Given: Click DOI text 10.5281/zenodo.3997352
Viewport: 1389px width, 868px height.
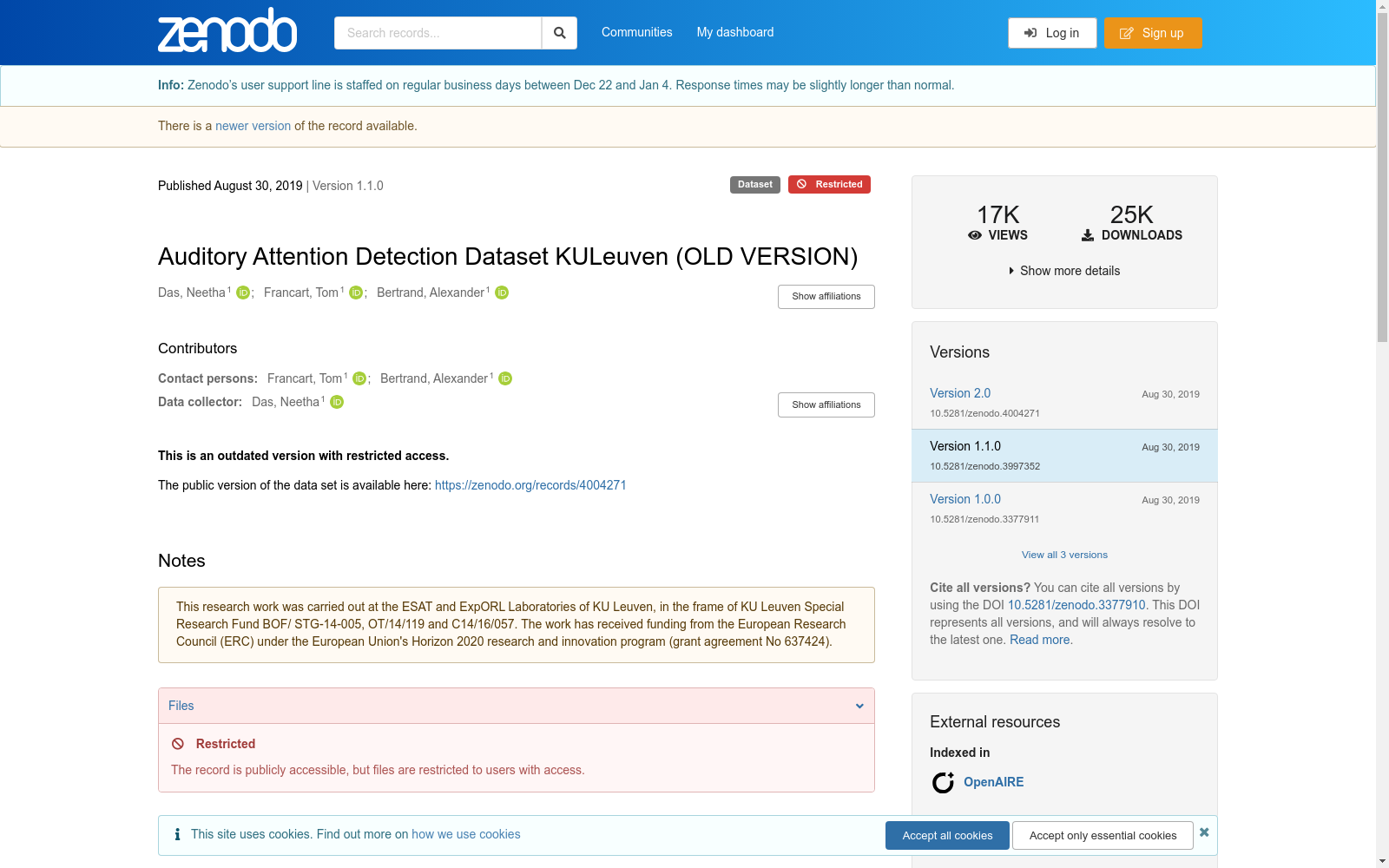Looking at the screenshot, I should [x=984, y=466].
